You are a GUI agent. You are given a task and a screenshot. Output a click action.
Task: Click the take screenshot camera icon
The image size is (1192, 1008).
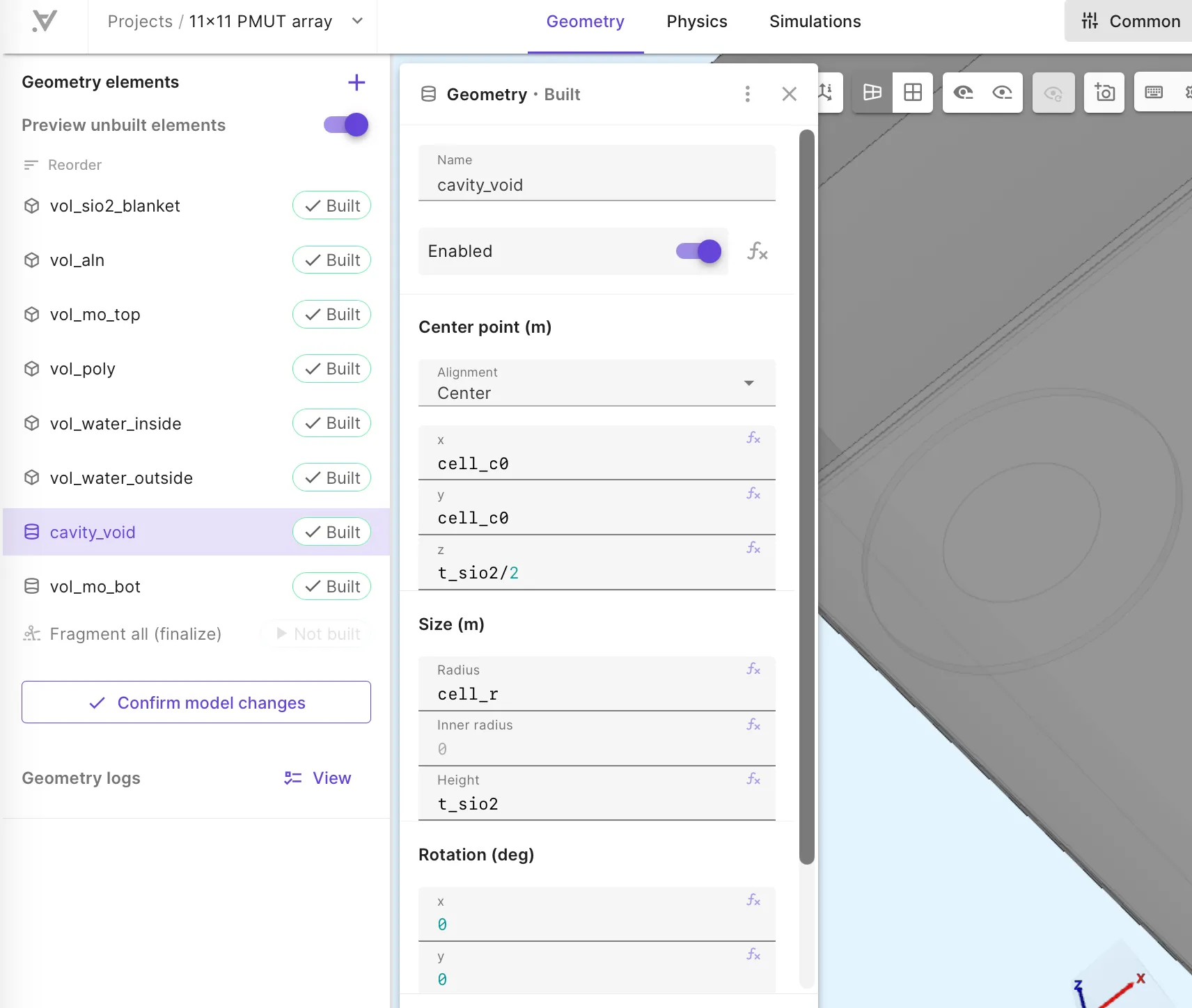pyautogui.click(x=1104, y=93)
